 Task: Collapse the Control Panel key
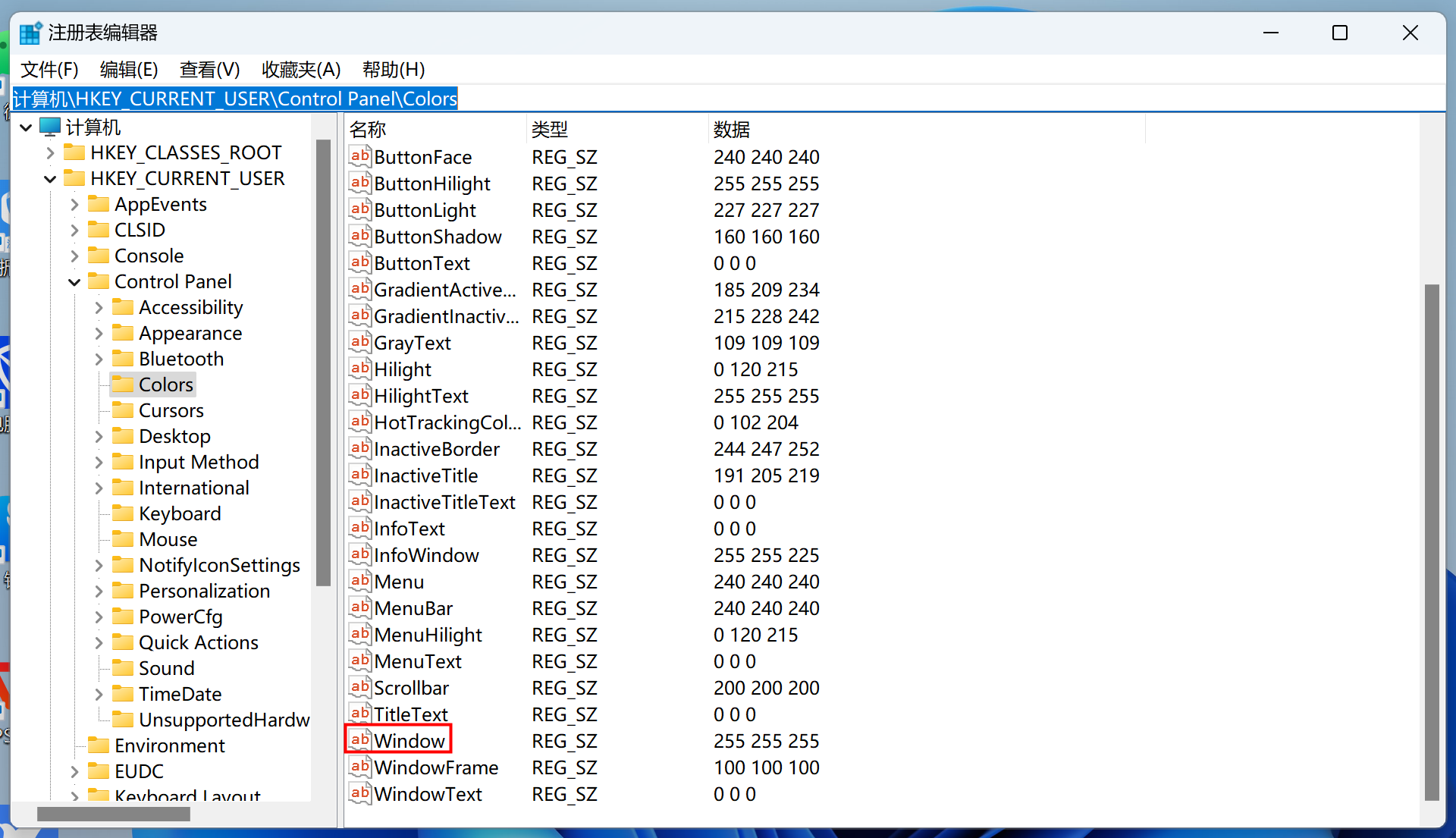coord(74,282)
